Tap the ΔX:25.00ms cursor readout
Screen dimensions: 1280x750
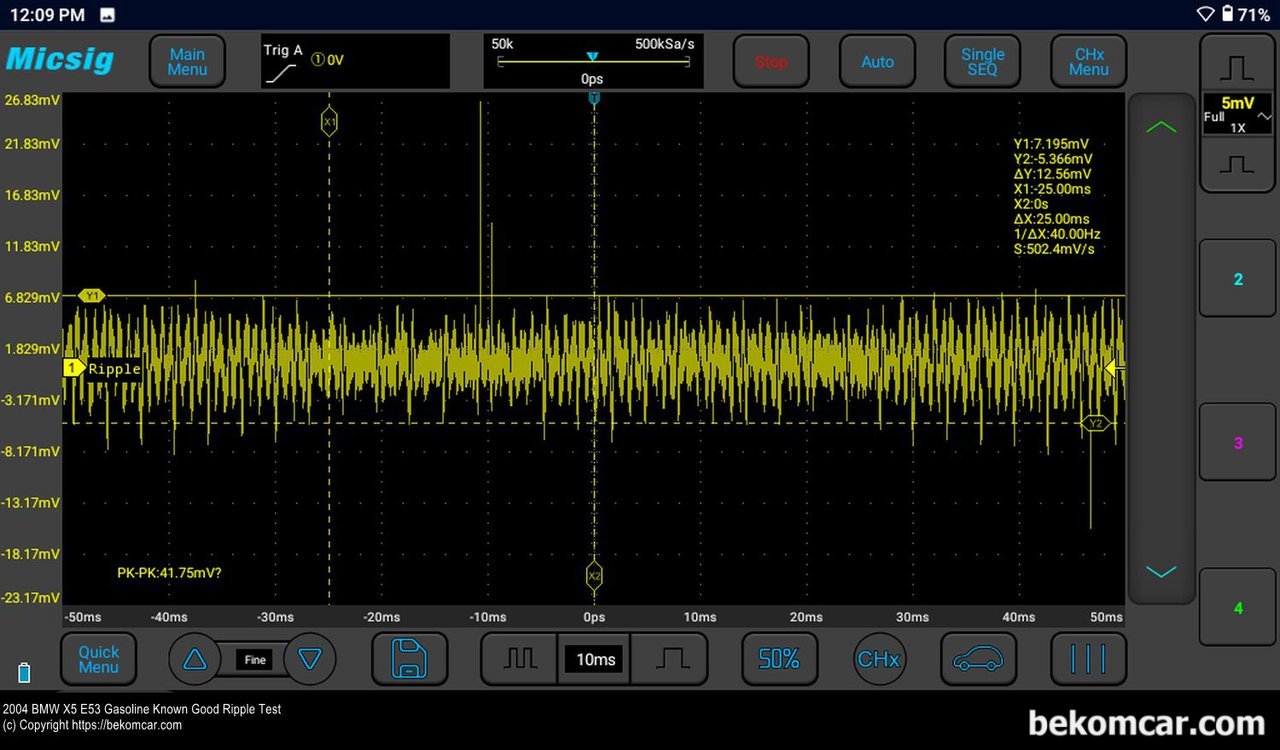point(1051,219)
